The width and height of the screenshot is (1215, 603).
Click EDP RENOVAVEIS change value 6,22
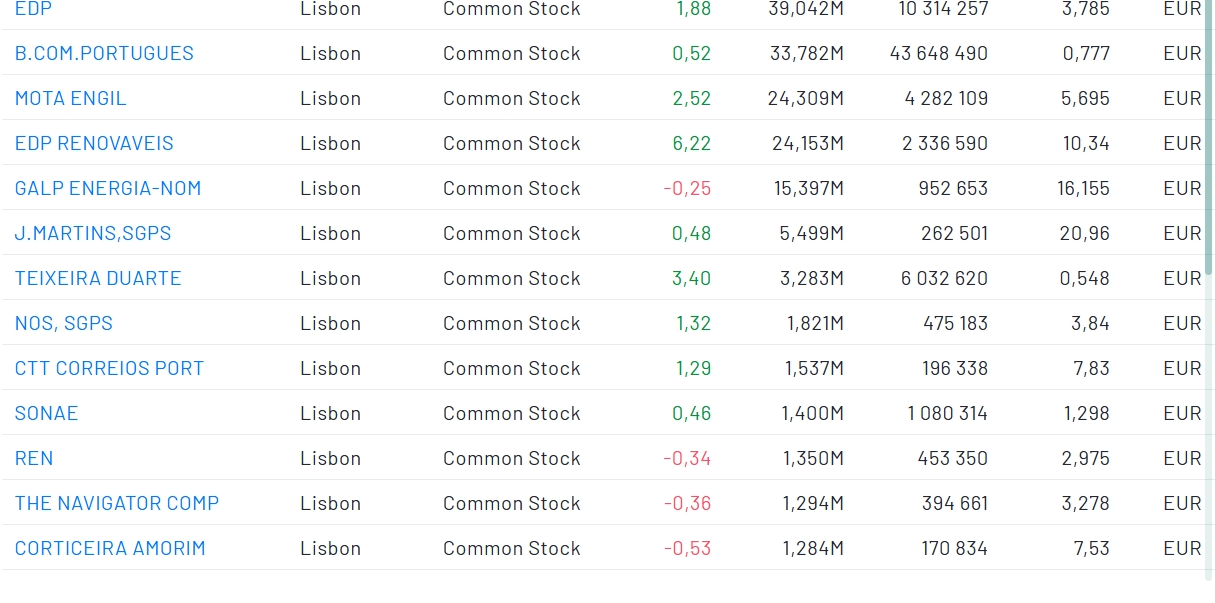[691, 143]
